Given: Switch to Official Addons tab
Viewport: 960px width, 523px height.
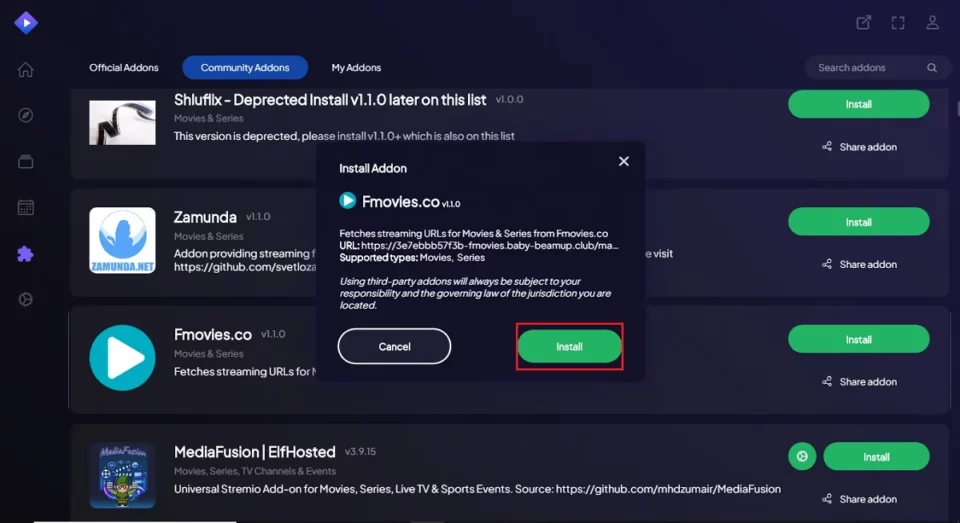Looking at the screenshot, I should pyautogui.click(x=124, y=67).
